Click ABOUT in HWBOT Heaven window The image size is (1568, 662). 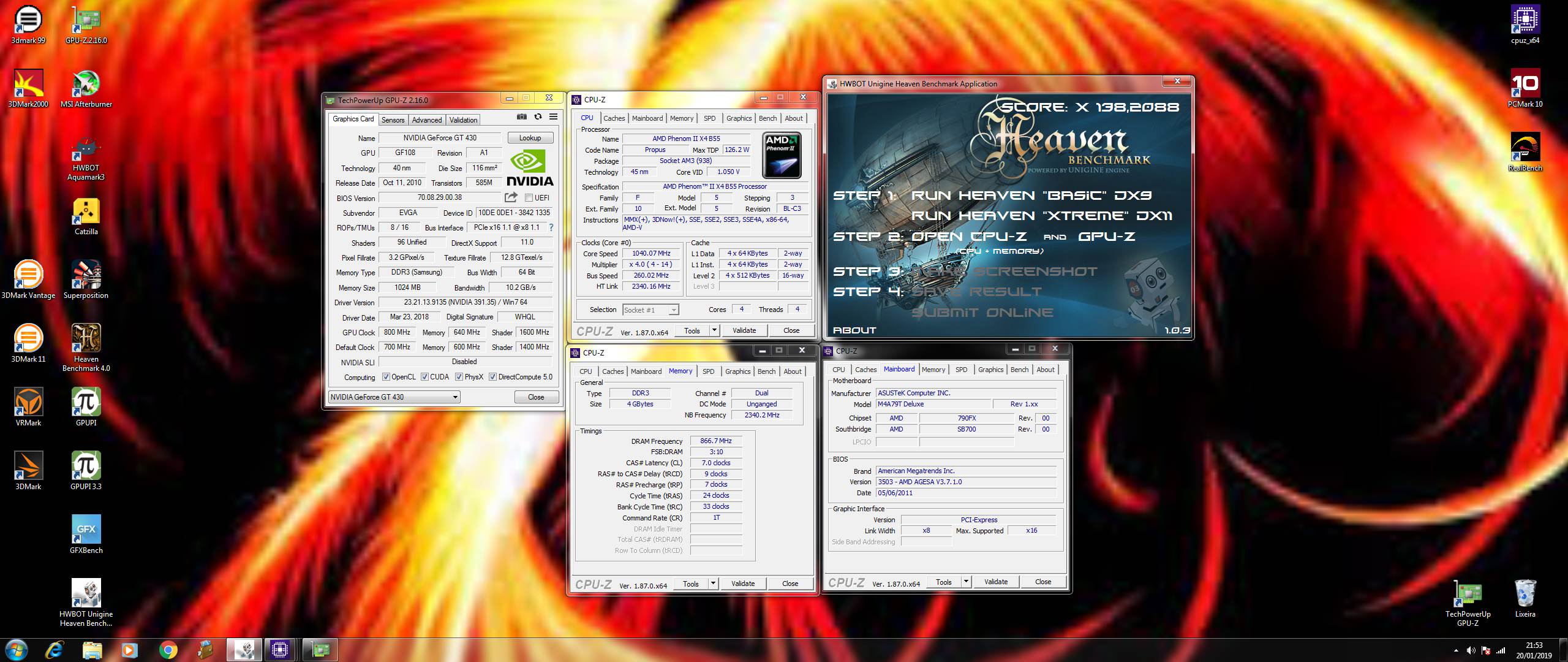(x=854, y=330)
